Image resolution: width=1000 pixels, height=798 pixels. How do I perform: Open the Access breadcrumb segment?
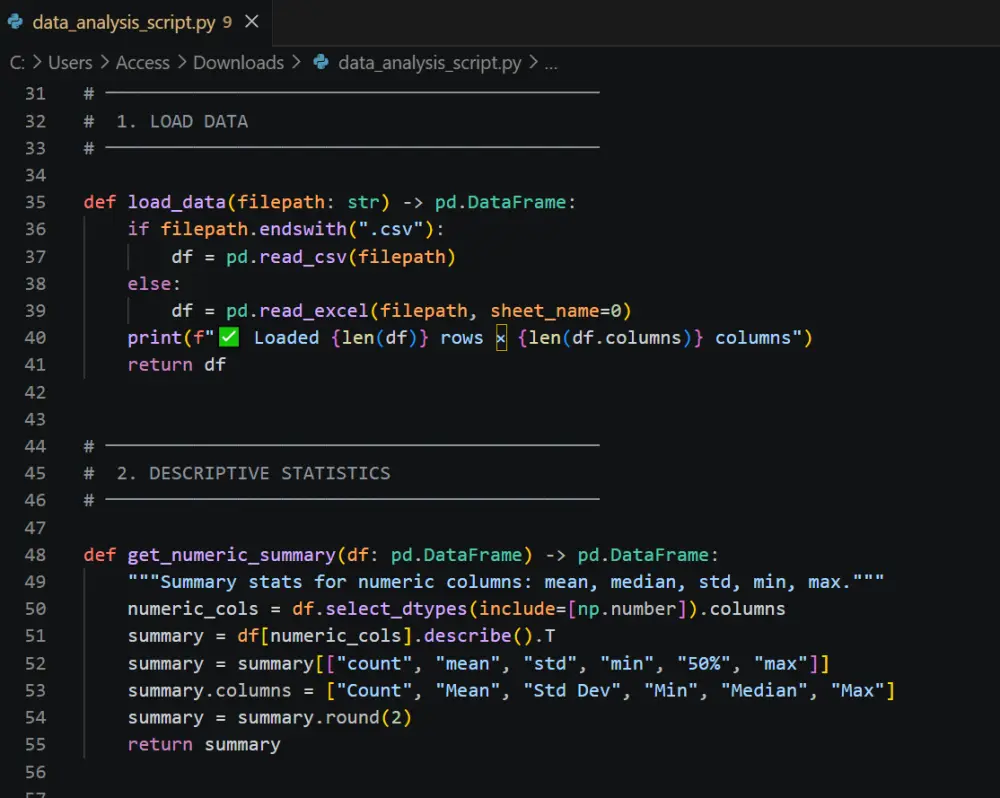(143, 63)
